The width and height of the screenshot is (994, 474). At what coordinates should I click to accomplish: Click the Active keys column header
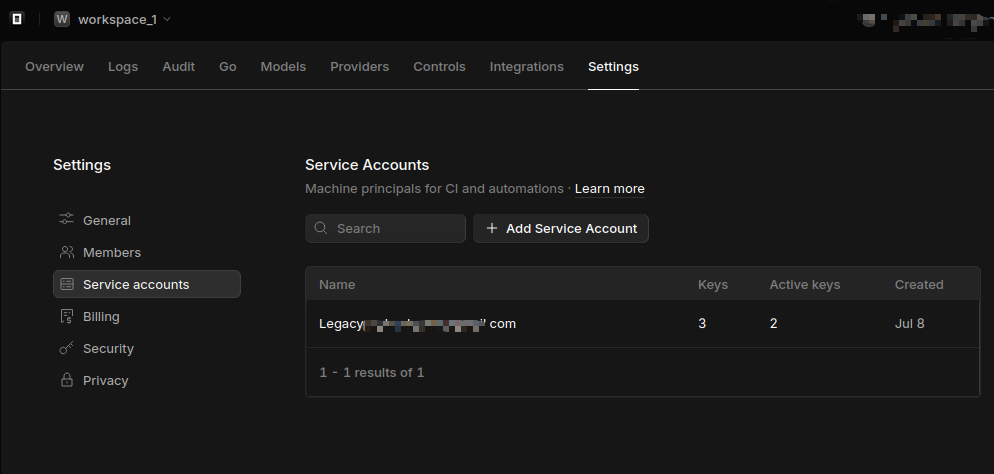(804, 285)
